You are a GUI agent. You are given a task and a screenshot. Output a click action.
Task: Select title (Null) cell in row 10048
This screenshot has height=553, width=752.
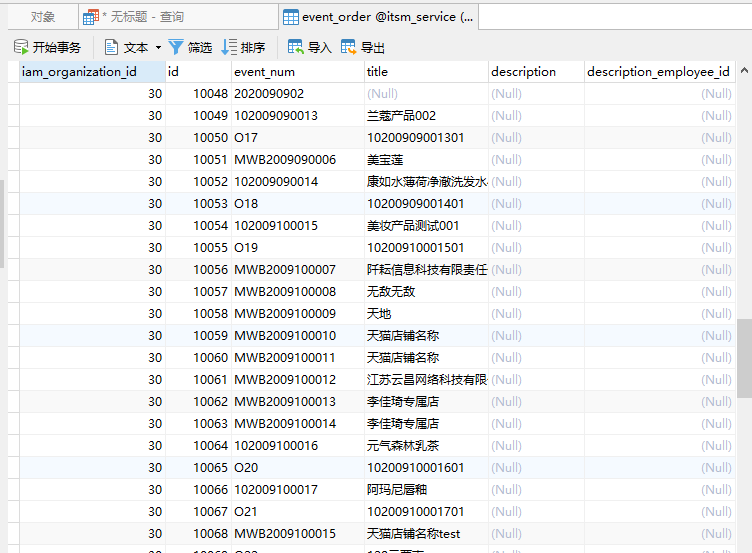tap(426, 94)
